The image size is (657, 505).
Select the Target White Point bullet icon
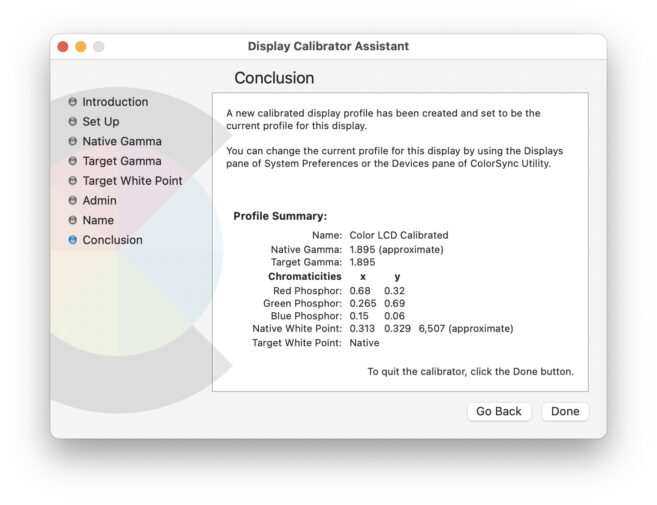point(73,181)
